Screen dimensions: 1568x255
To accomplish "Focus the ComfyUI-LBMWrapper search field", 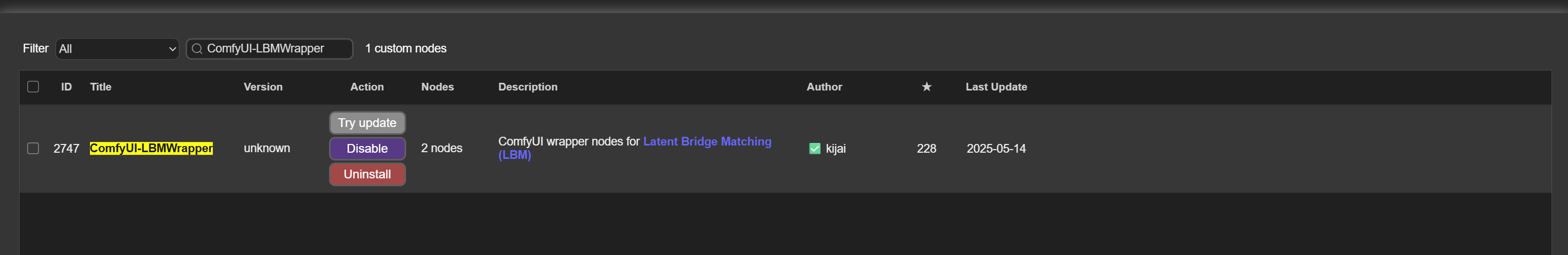I will 274,49.
